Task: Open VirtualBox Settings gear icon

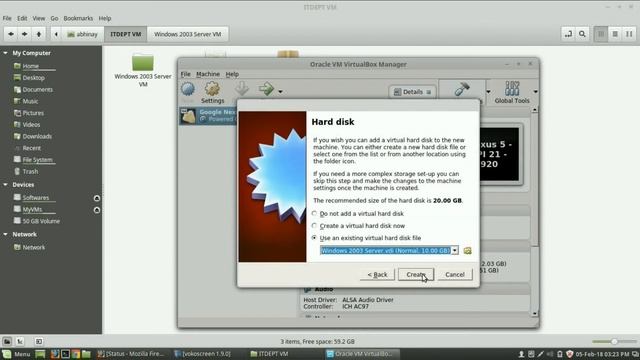Action: point(212,92)
